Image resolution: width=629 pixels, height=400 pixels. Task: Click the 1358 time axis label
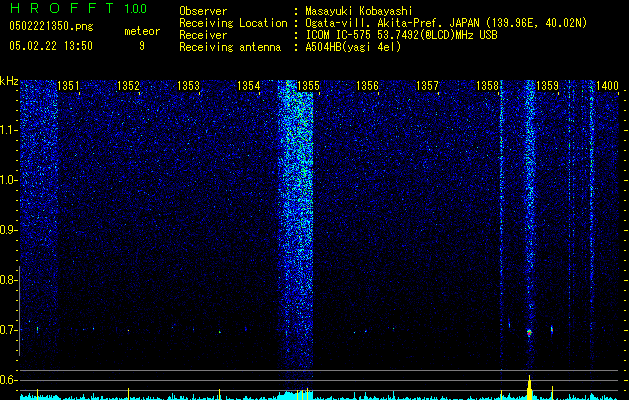tap(487, 86)
